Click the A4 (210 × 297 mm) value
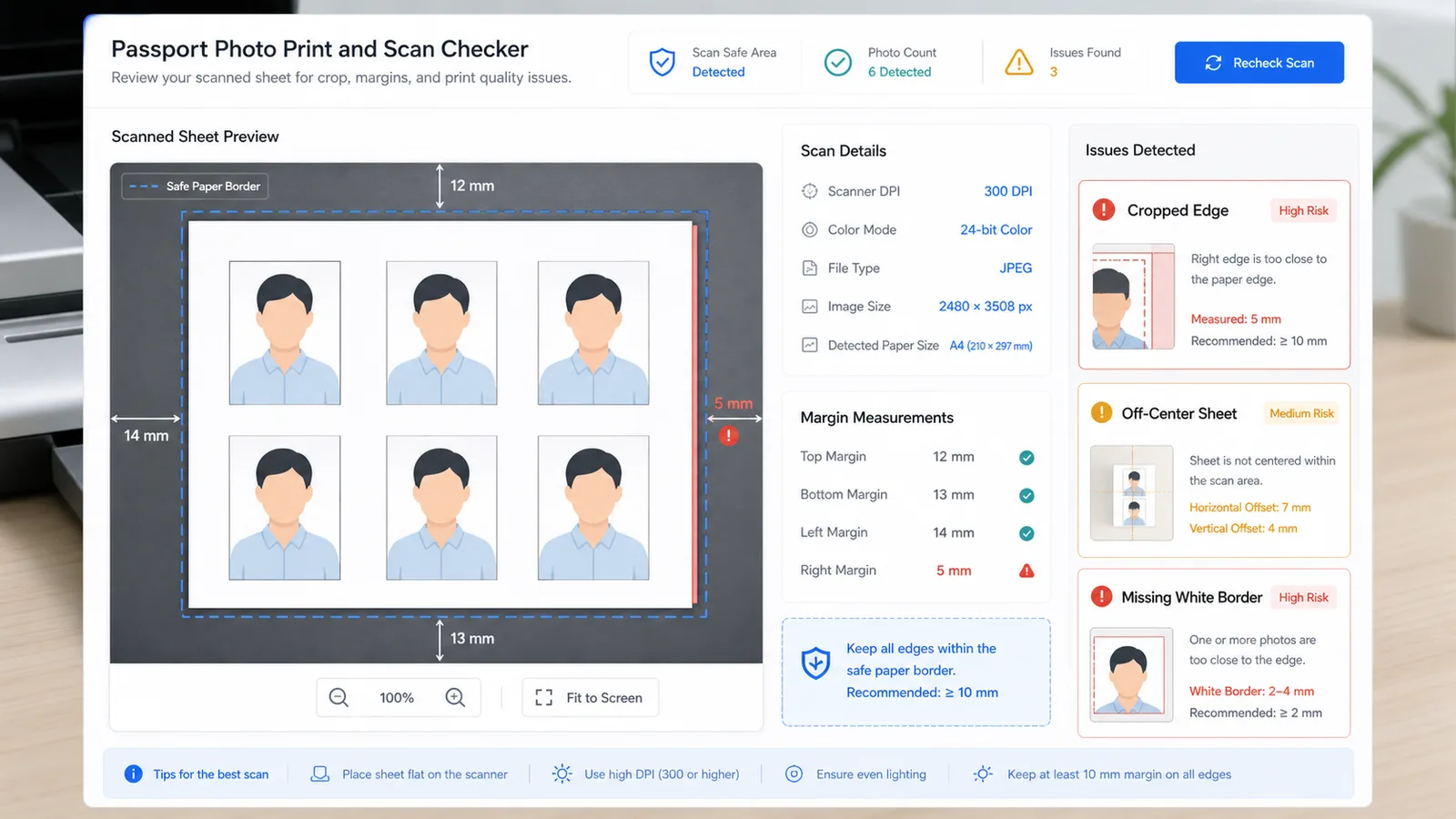Viewport: 1456px width, 819px height. (x=991, y=346)
